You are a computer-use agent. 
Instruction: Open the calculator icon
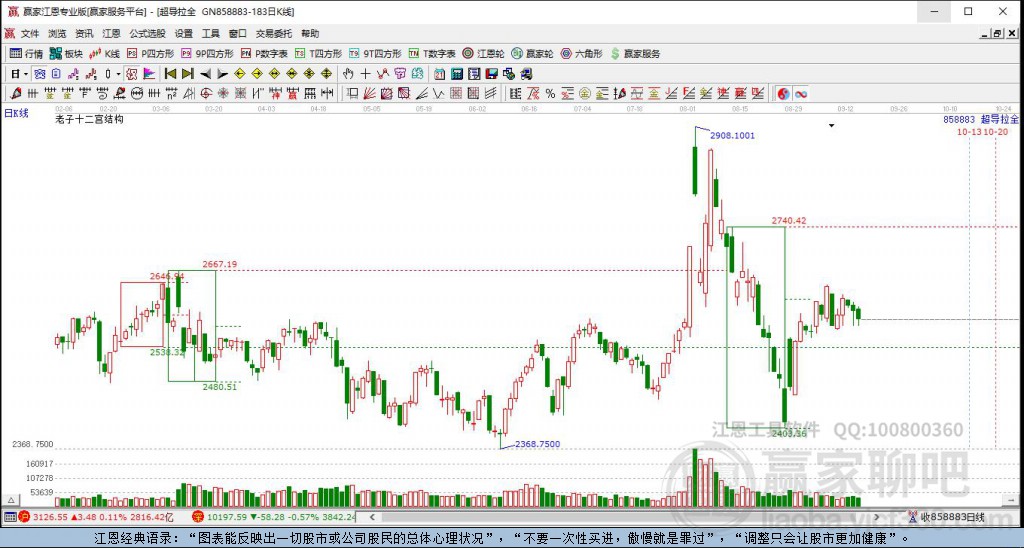coord(457,74)
